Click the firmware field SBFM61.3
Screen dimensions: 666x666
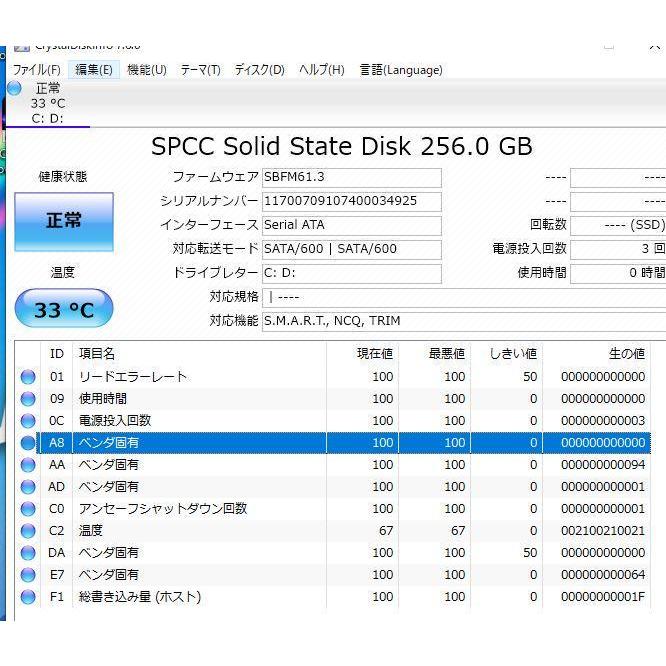(352, 178)
